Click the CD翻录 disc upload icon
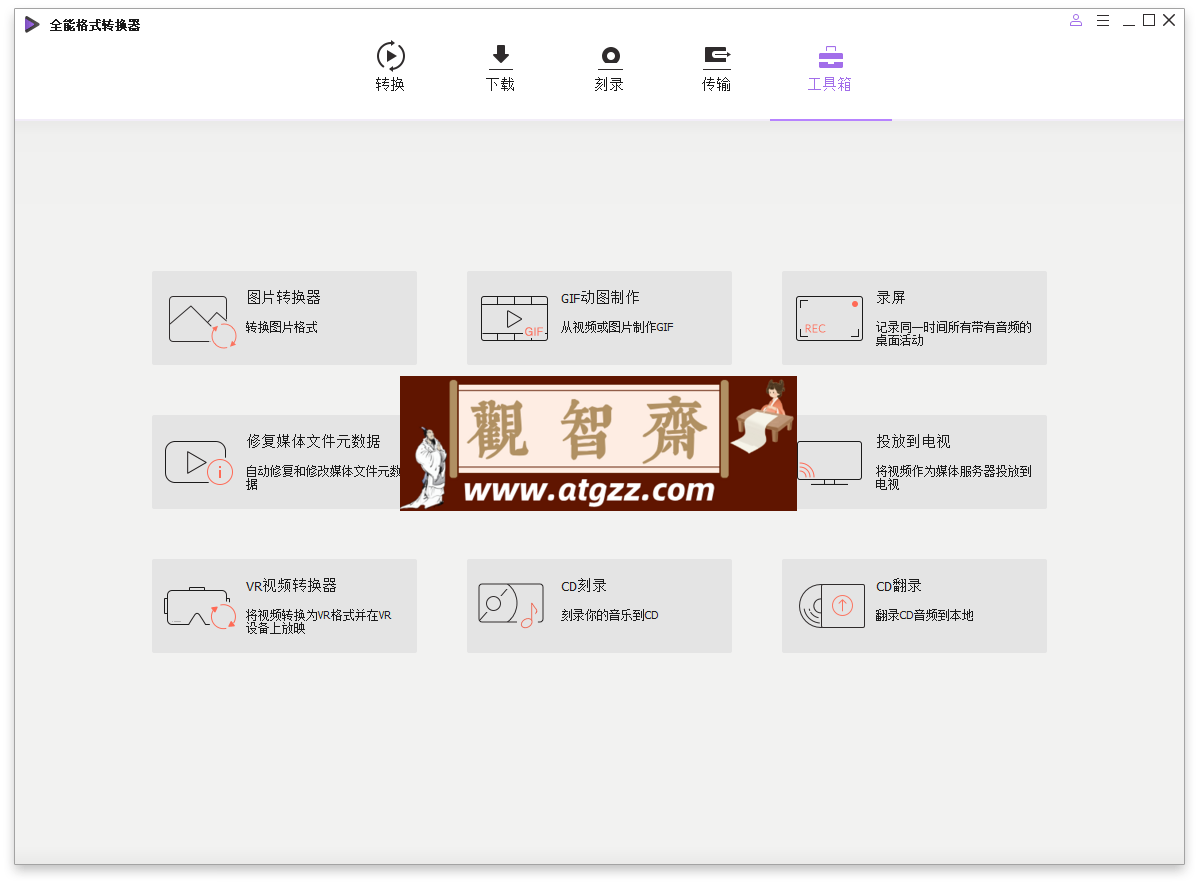 point(832,606)
